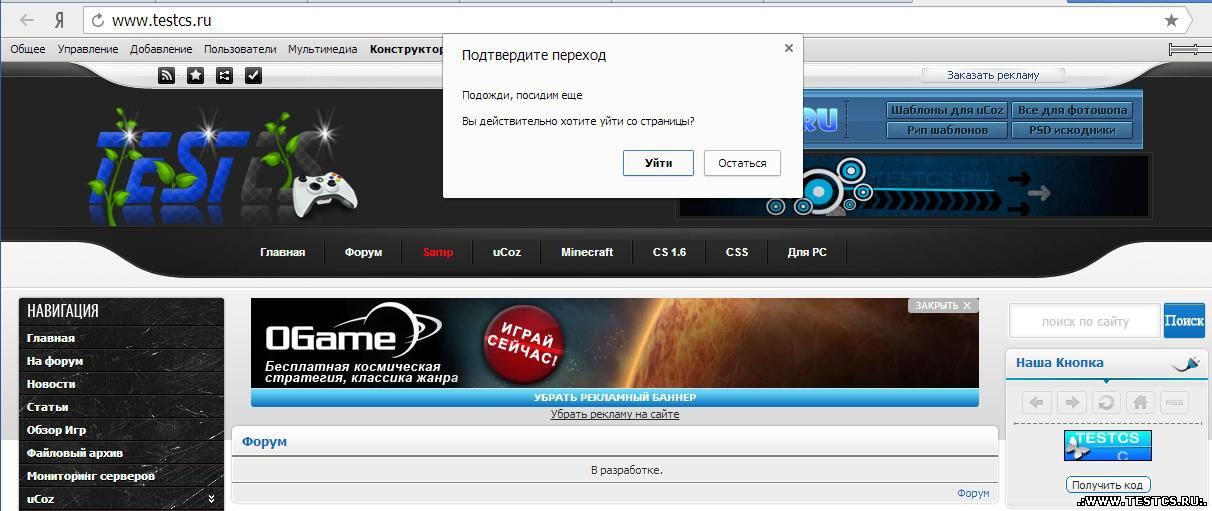Click the address bar URL www.testcs.ru

(161, 20)
